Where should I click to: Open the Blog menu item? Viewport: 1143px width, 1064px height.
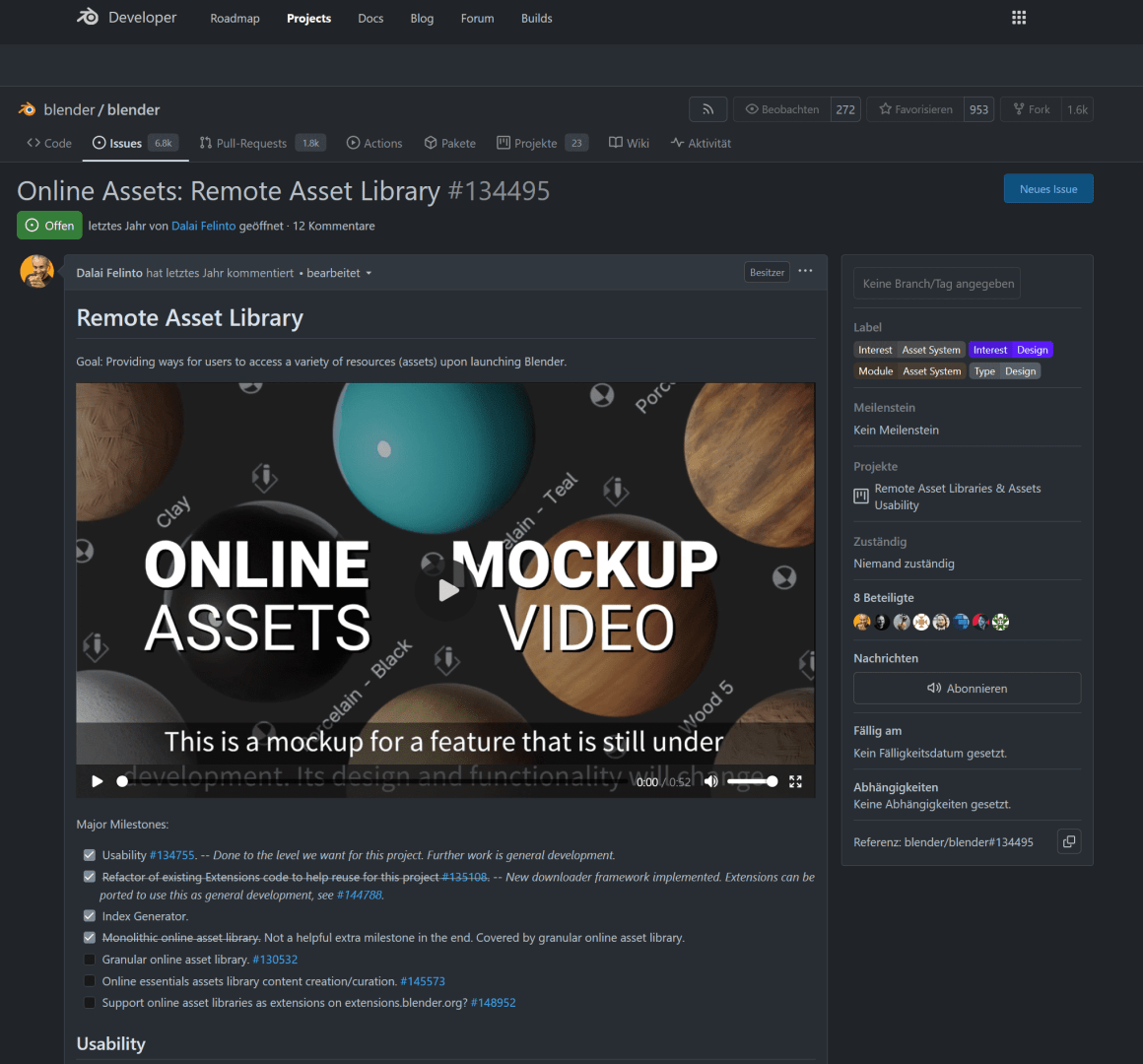pos(422,18)
